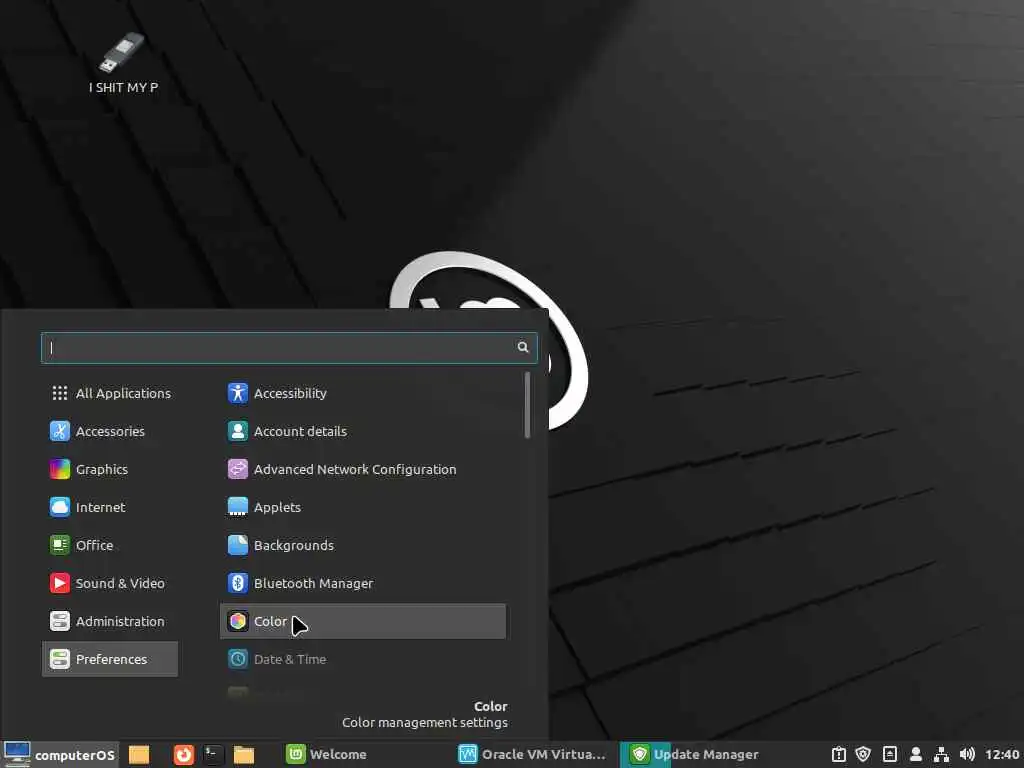Image resolution: width=1024 pixels, height=768 pixels.
Task: Click the update shield tray icon
Action: click(863, 754)
